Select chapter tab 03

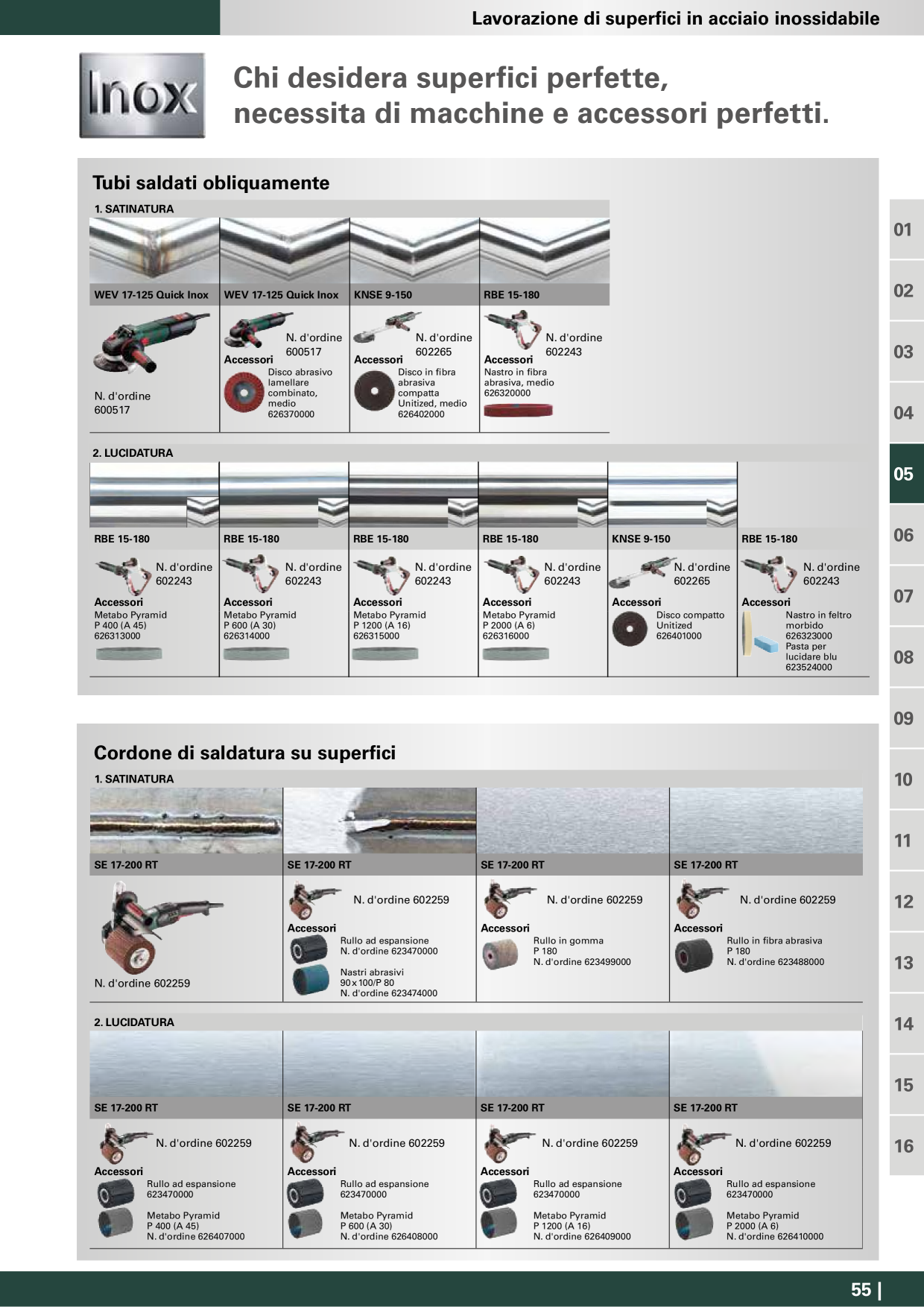point(906,352)
